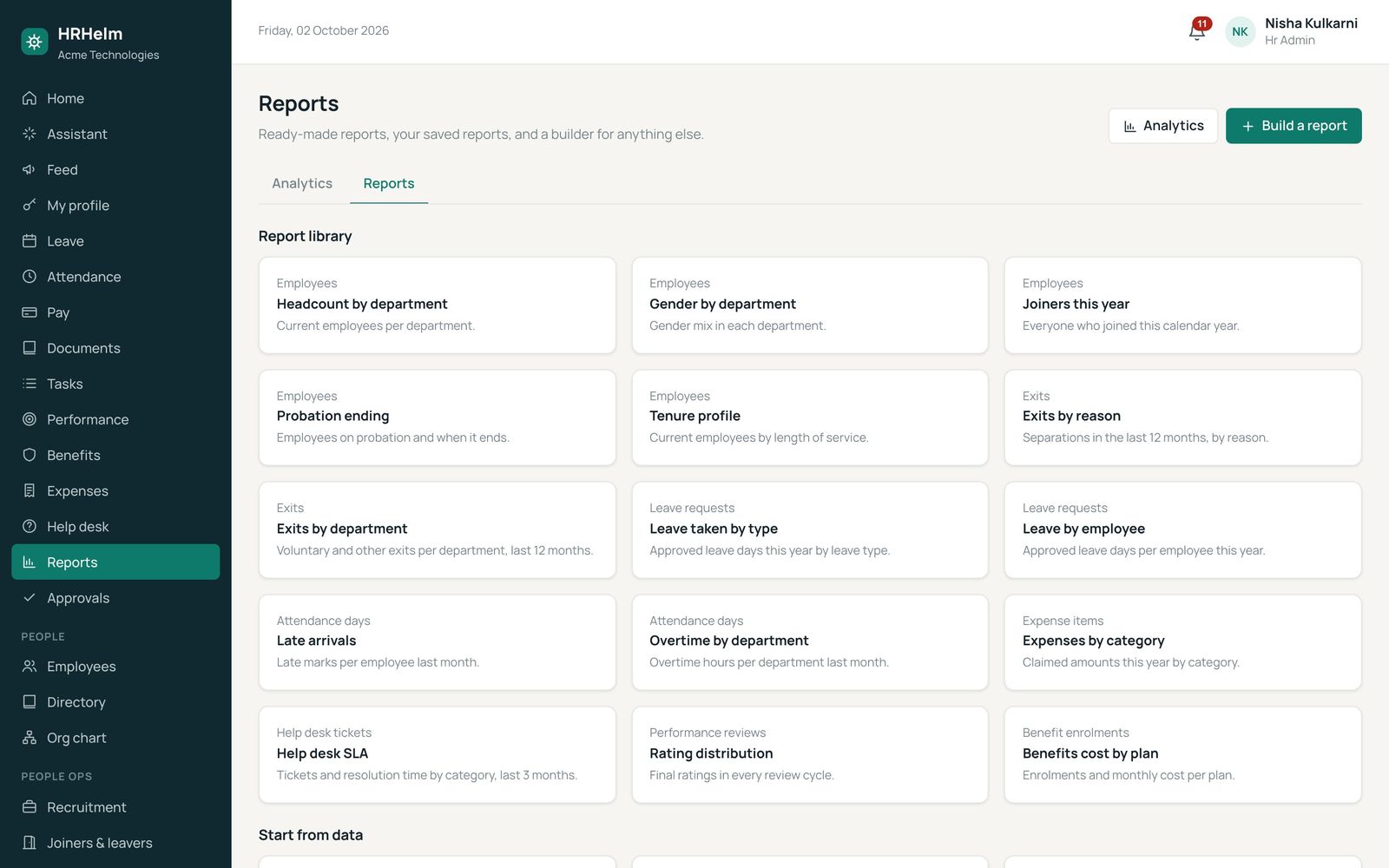Click the Leave calendar icon
Image resolution: width=1389 pixels, height=868 pixels.
(30, 240)
